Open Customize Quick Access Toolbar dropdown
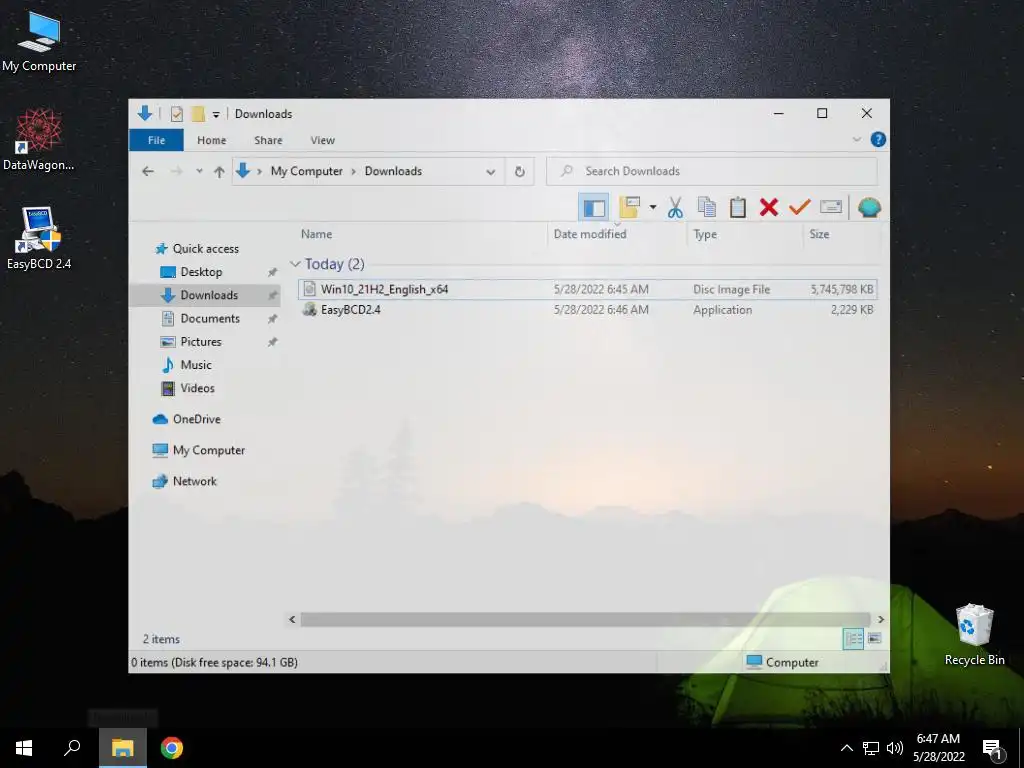This screenshot has width=1024, height=768. (x=216, y=114)
